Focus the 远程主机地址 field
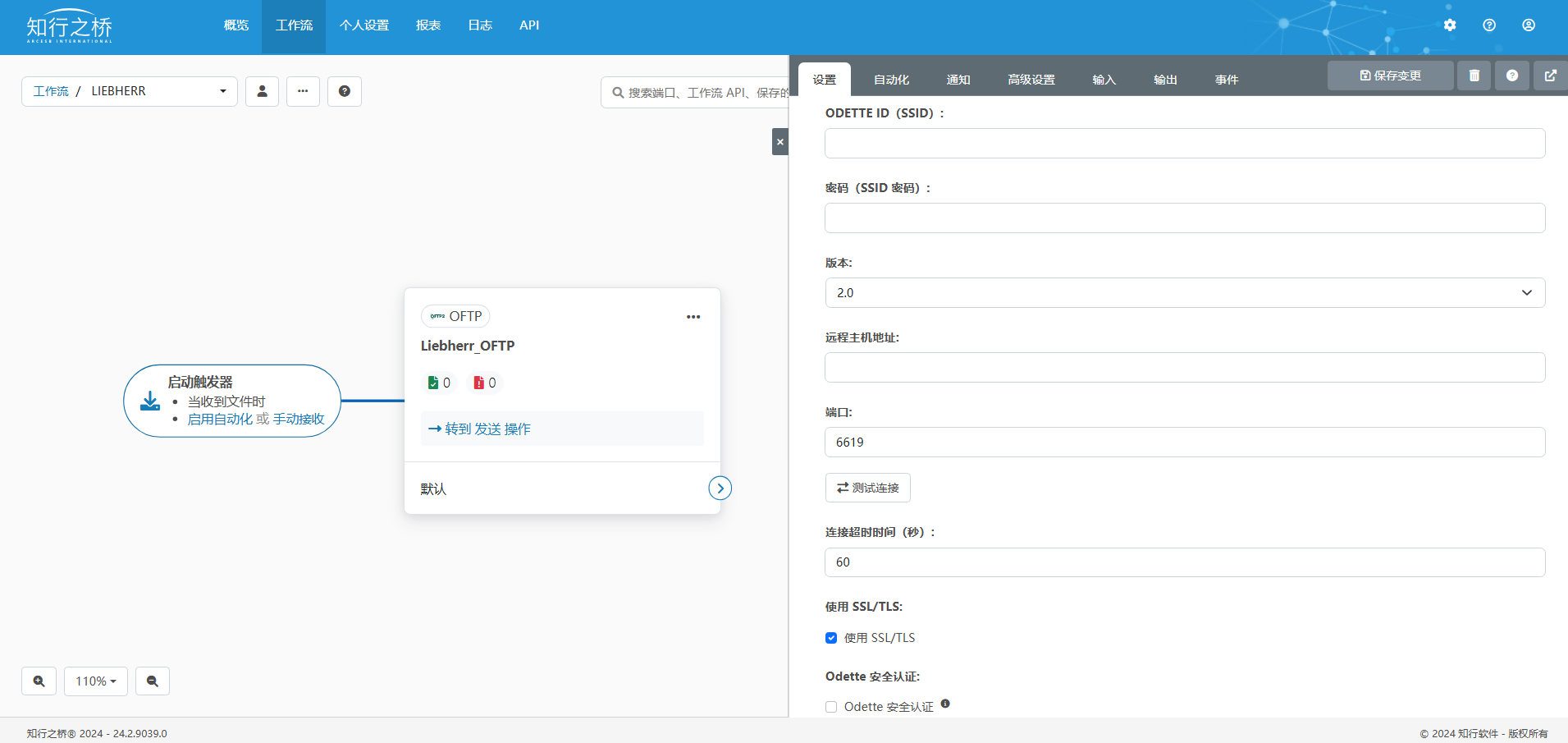Screen dimensions: 1568x743 (1185, 368)
